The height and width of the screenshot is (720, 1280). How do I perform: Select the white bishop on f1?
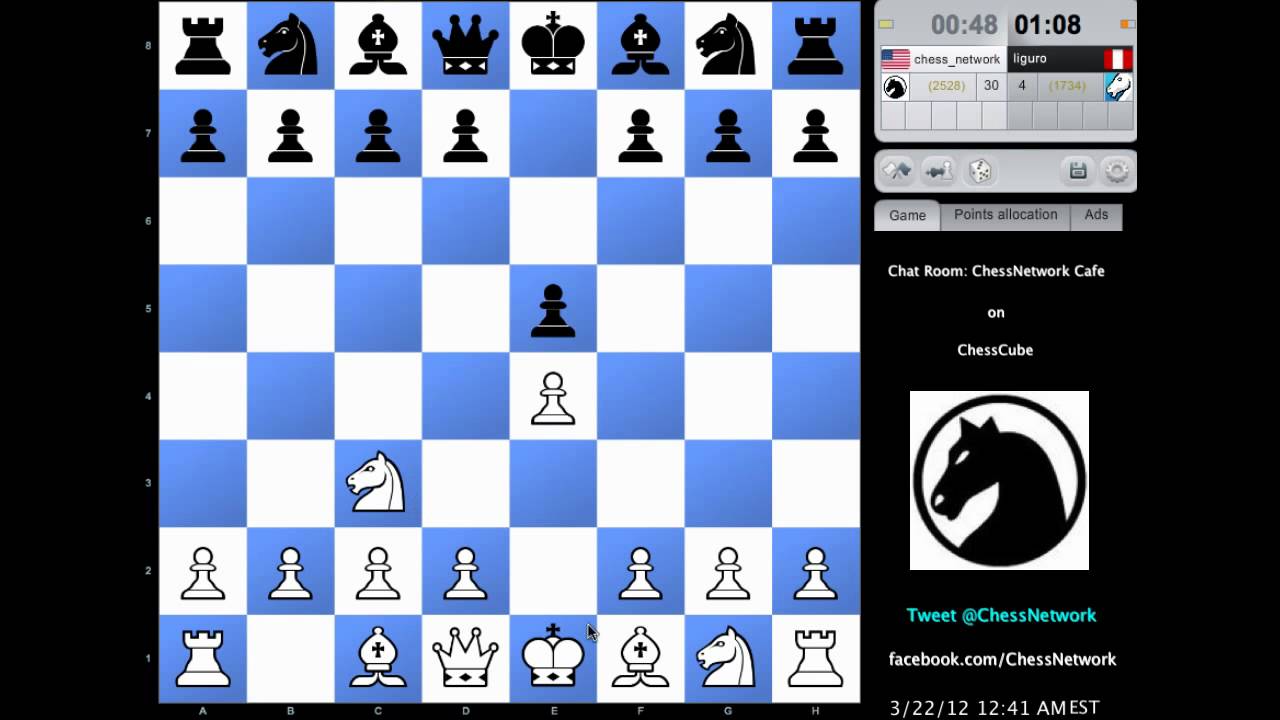pos(641,658)
